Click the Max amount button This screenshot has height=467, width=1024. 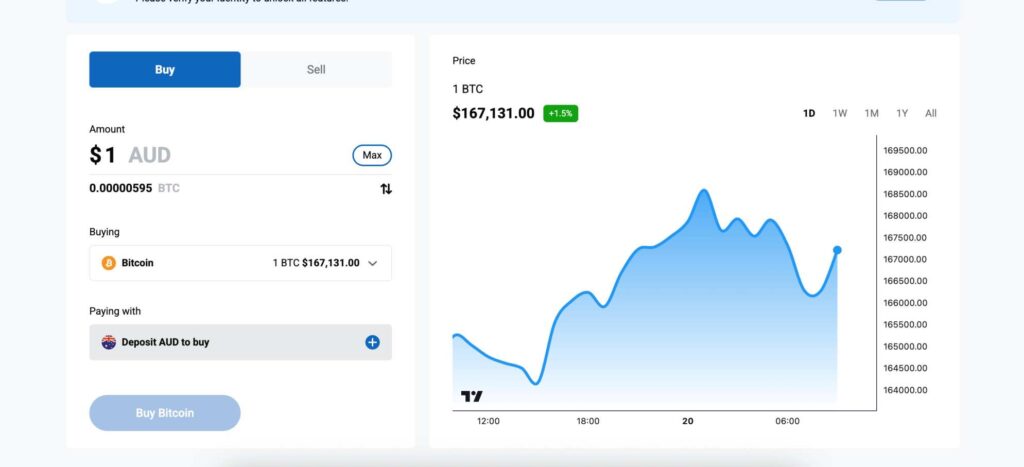(372, 155)
